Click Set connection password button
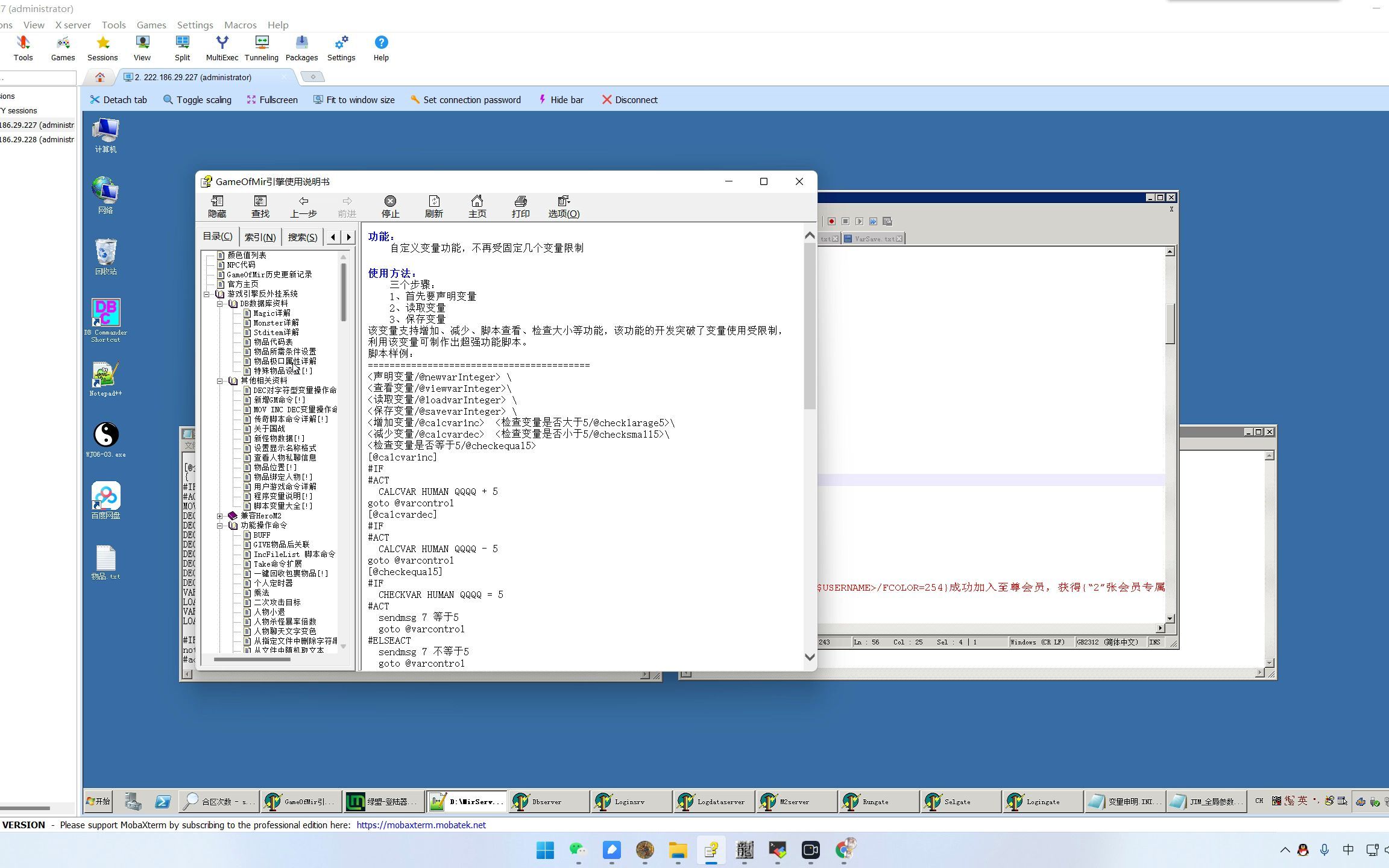Screen dimensions: 1389x868 tap(465, 100)
